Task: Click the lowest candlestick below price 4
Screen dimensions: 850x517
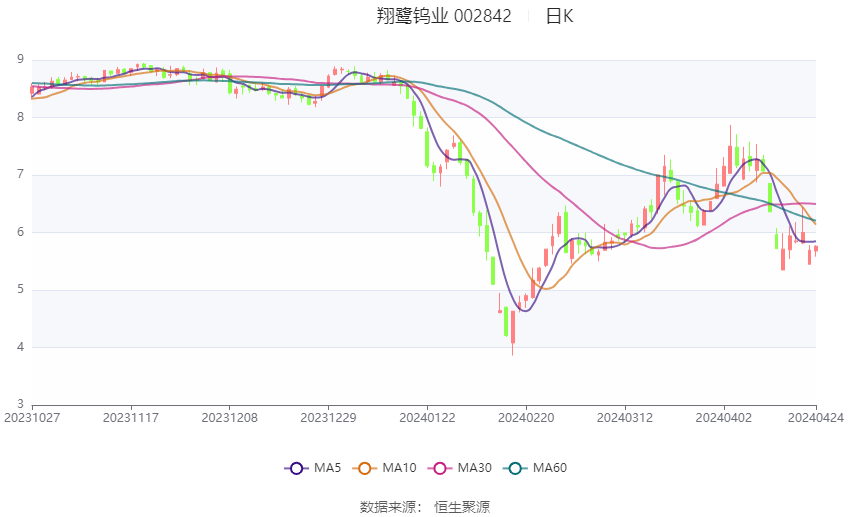Action: tap(513, 331)
